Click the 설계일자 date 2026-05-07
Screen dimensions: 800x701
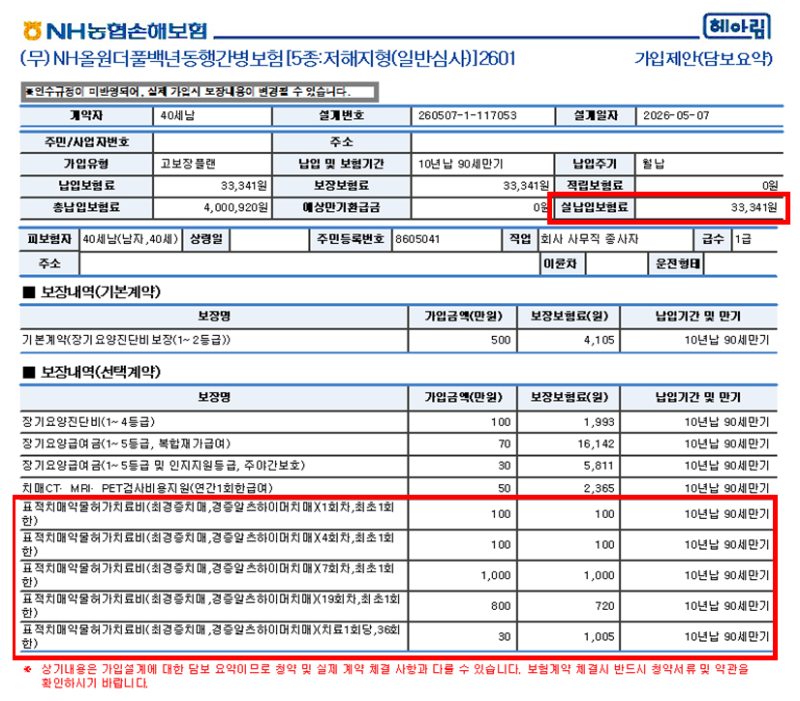[676, 115]
